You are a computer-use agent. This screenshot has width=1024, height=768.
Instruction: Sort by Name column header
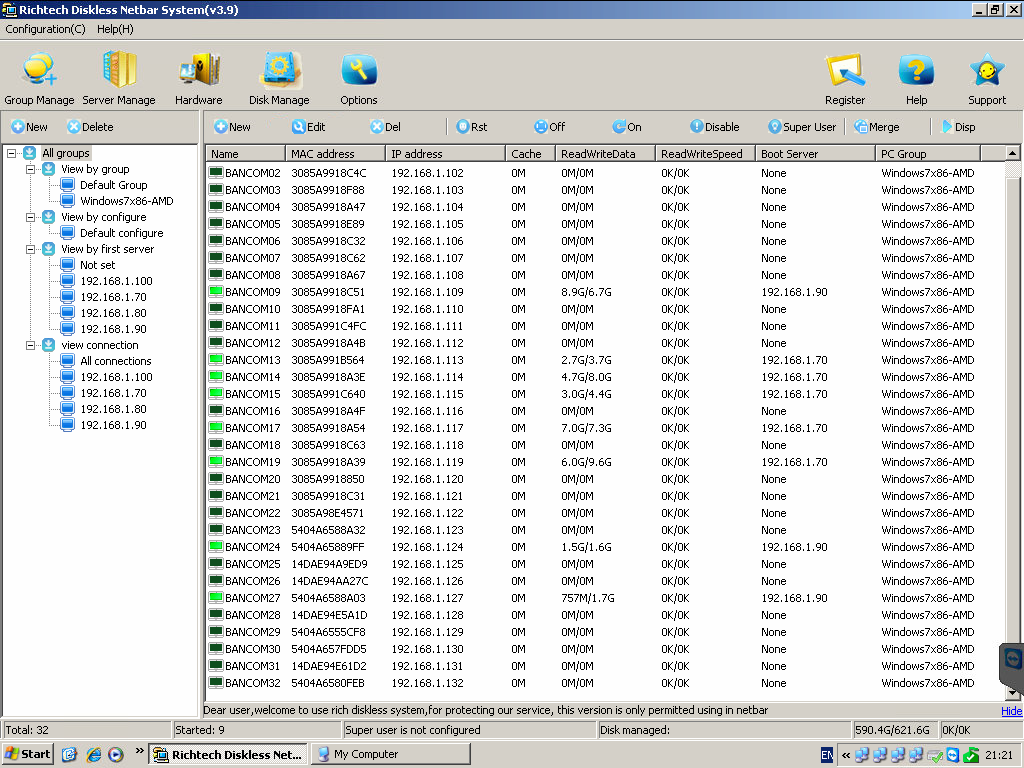click(x=246, y=154)
